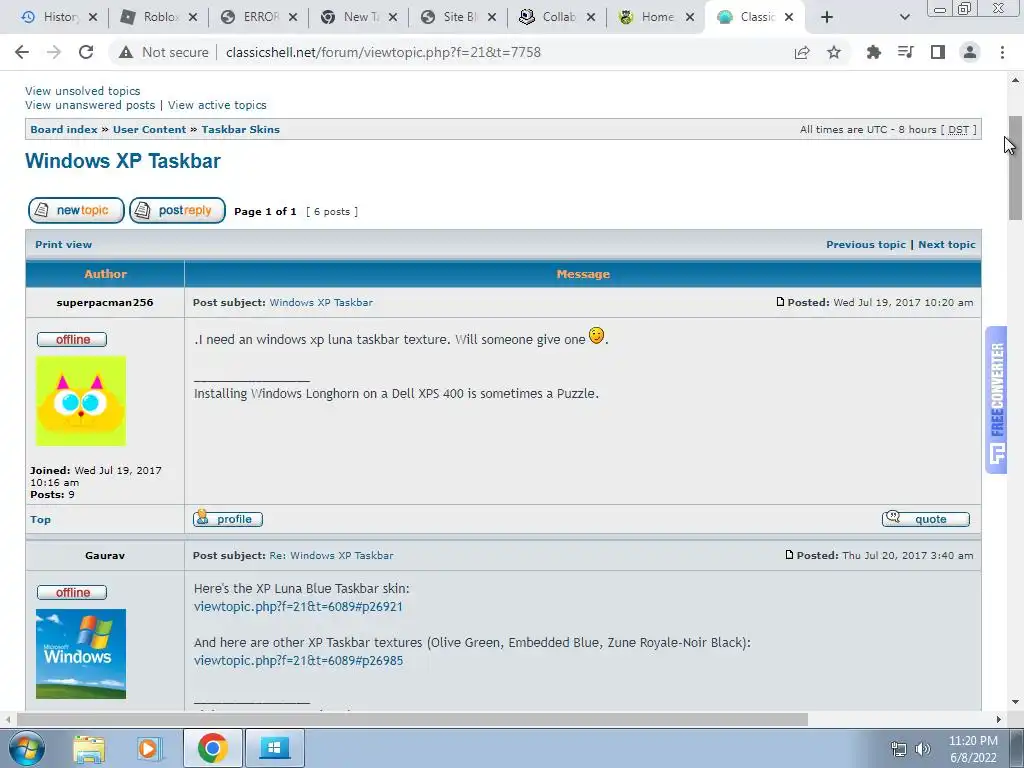
Task: Open View unanswered posts
Action: 90,105
